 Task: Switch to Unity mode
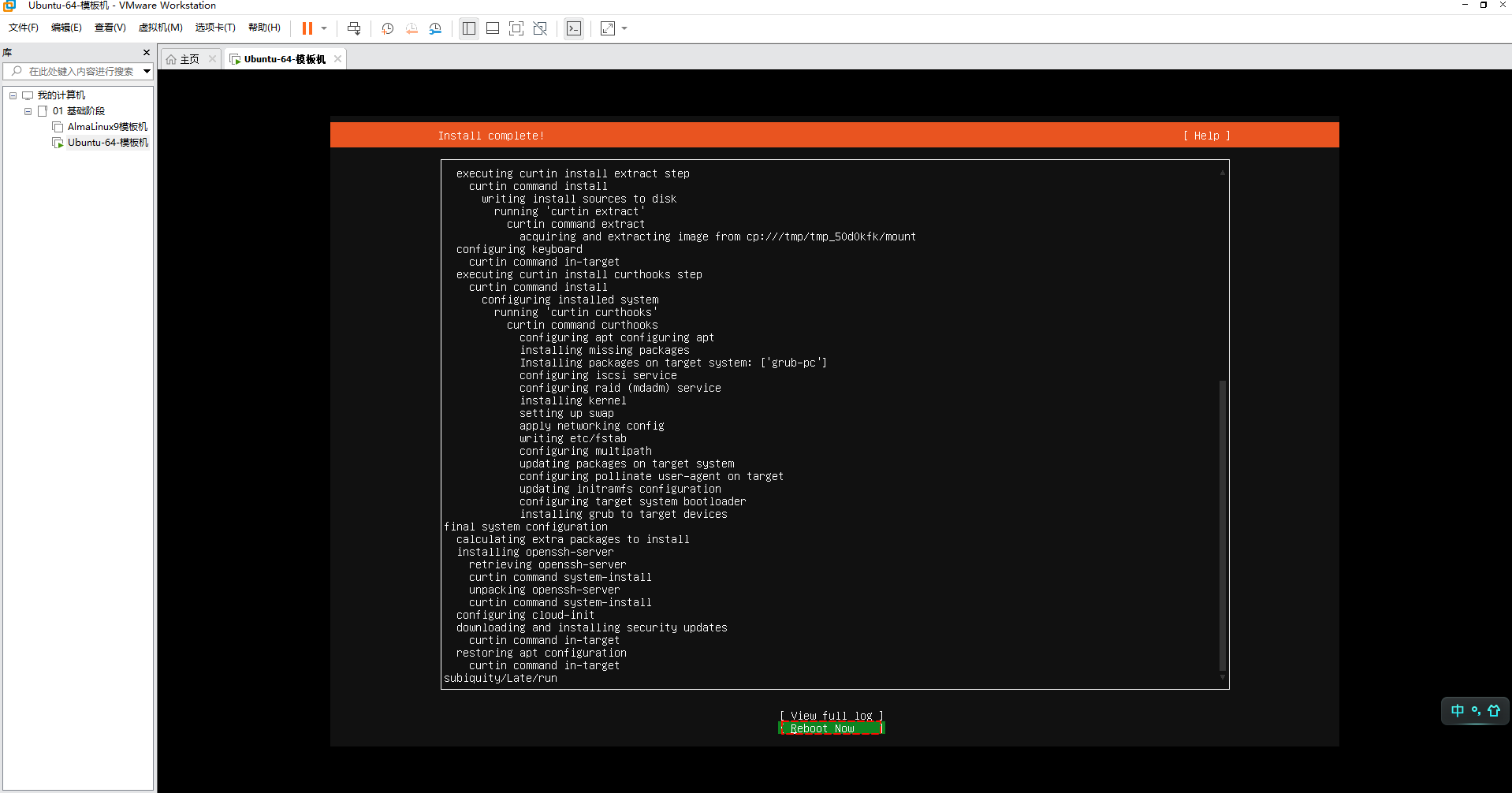tap(540, 28)
